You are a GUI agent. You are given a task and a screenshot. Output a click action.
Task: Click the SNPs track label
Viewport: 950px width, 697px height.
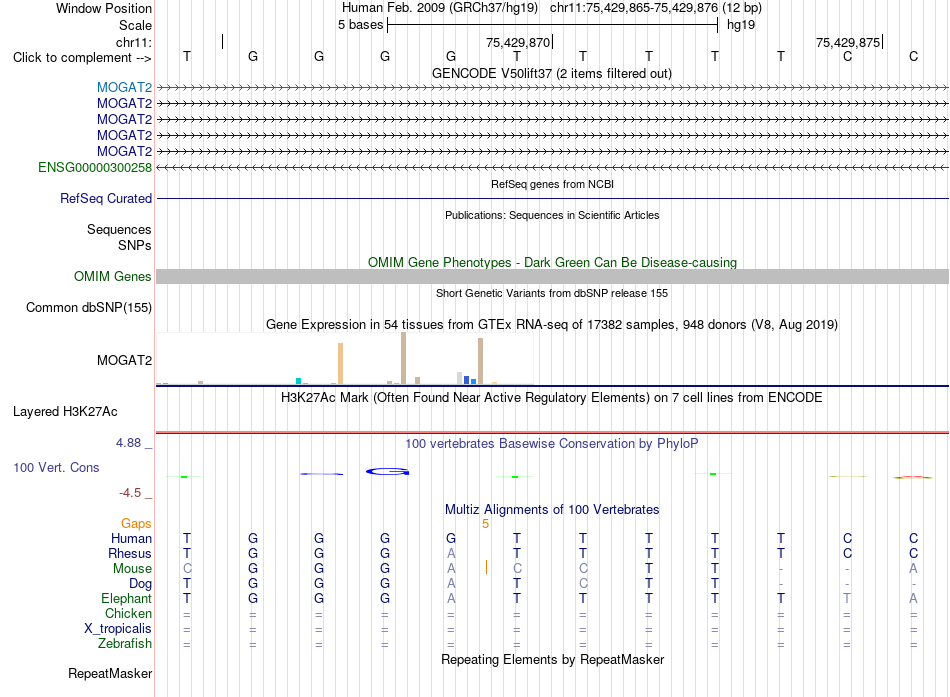135,245
